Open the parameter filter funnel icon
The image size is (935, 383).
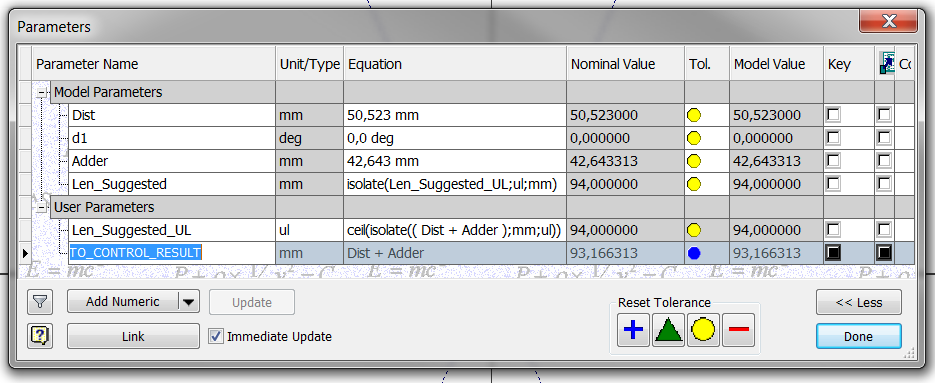tap(39, 302)
